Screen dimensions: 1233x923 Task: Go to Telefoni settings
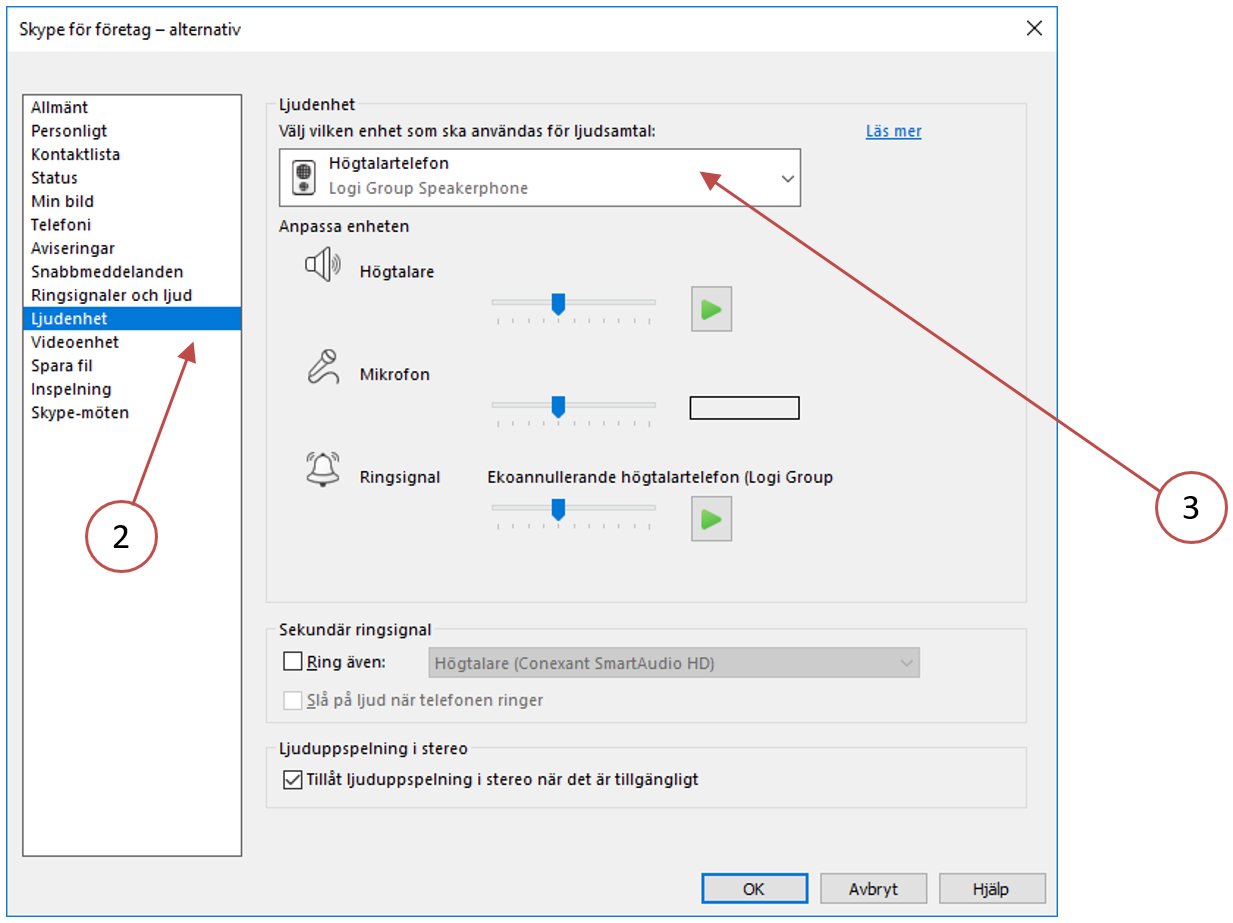[132, 225]
